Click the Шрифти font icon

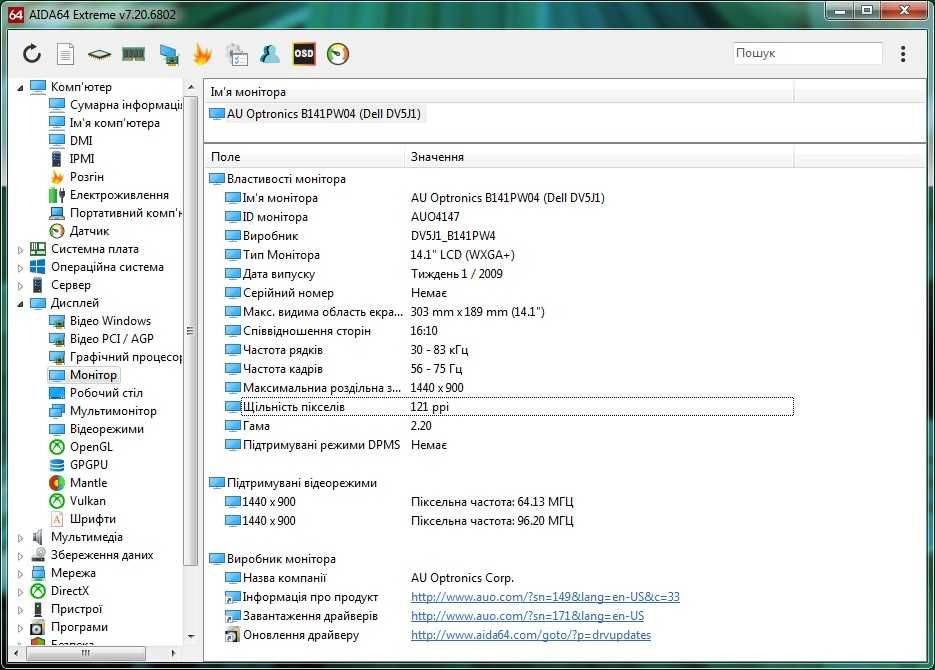pos(57,519)
